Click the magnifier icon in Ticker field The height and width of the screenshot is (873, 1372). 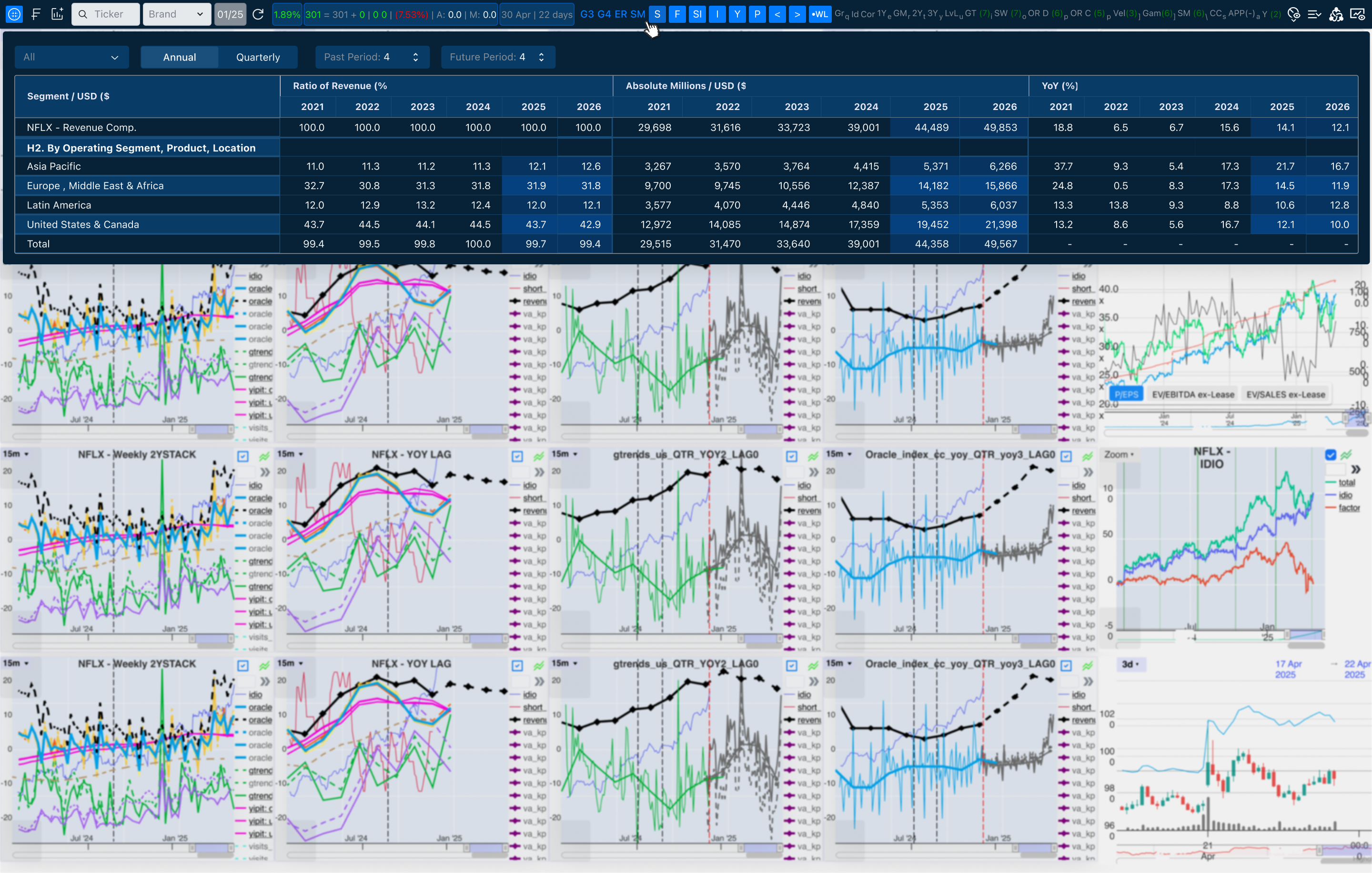pos(83,14)
